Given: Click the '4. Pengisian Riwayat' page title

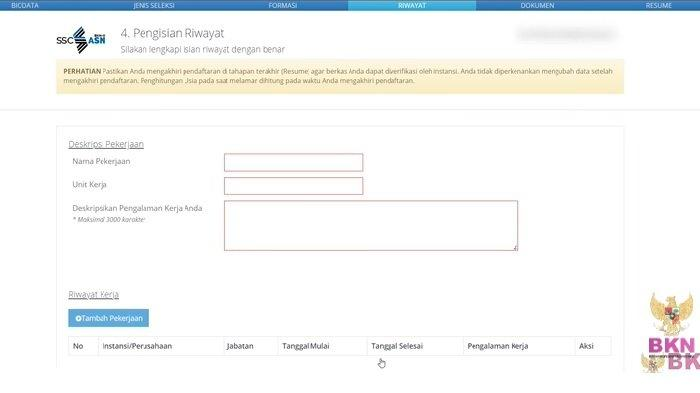Looking at the screenshot, I should pos(172,33).
